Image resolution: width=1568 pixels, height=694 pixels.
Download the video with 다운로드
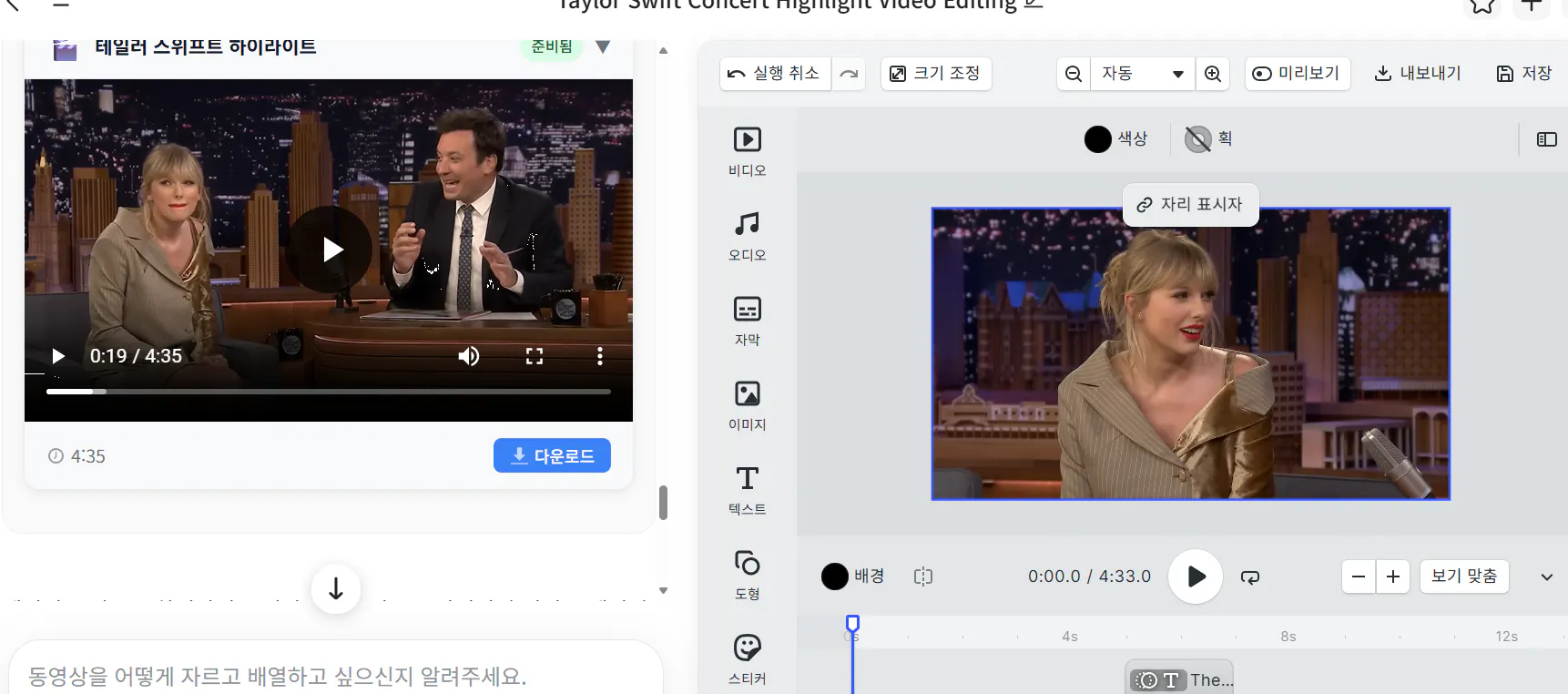coord(552,455)
